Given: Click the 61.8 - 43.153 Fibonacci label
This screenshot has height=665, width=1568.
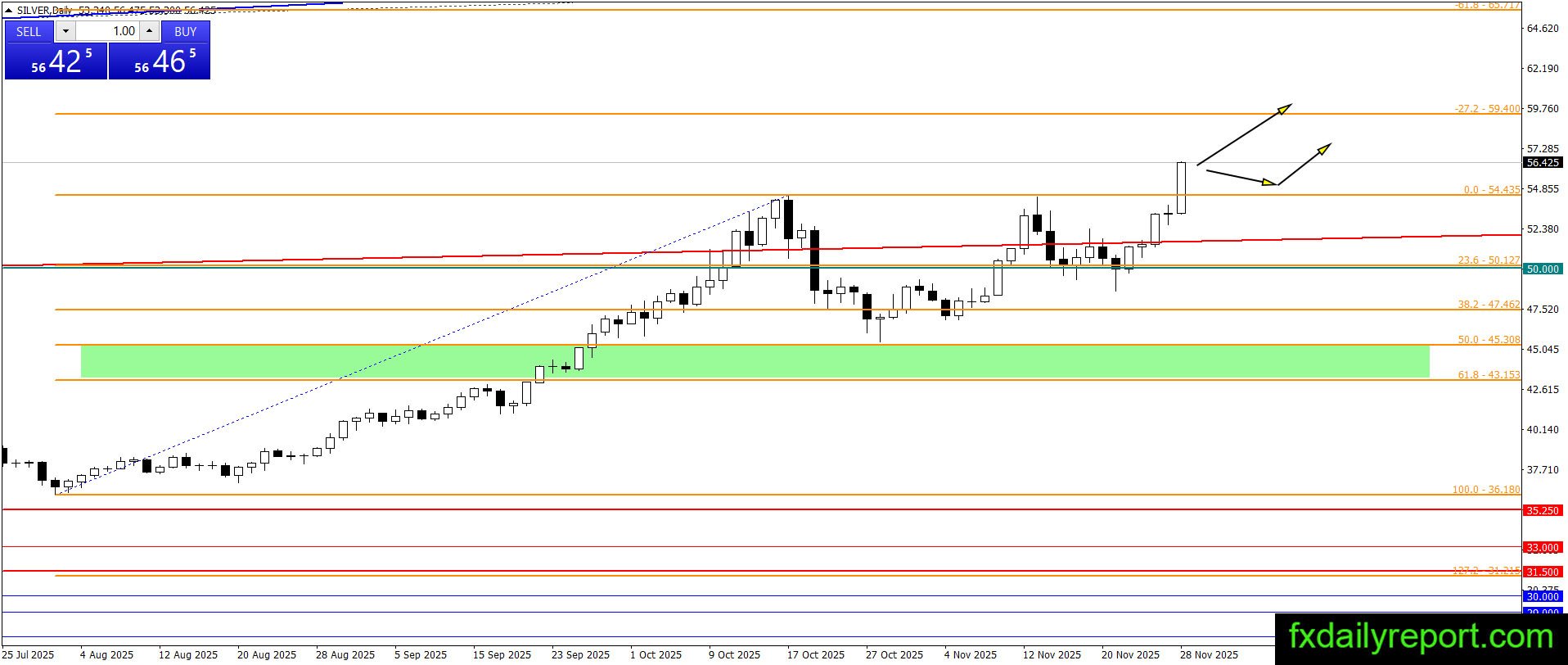Looking at the screenshot, I should coord(1489,374).
